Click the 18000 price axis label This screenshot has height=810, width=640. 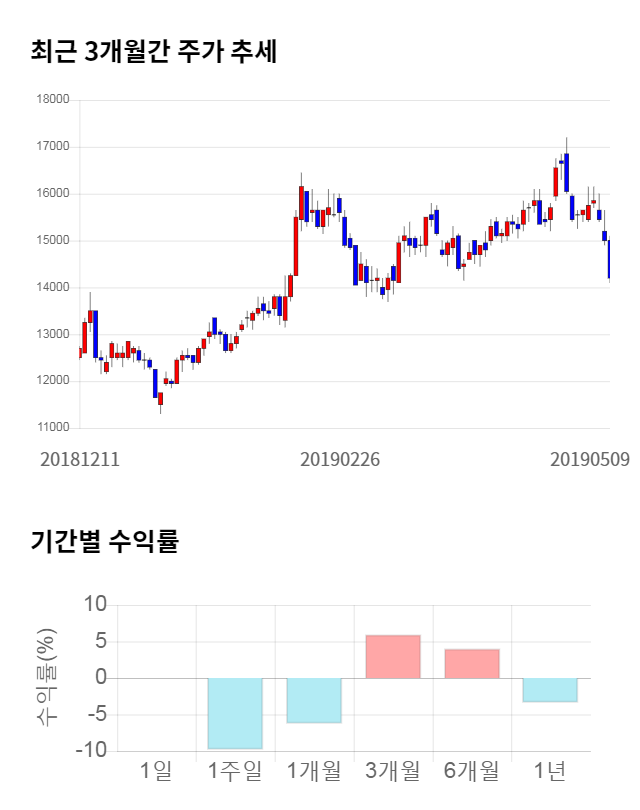pos(52,100)
